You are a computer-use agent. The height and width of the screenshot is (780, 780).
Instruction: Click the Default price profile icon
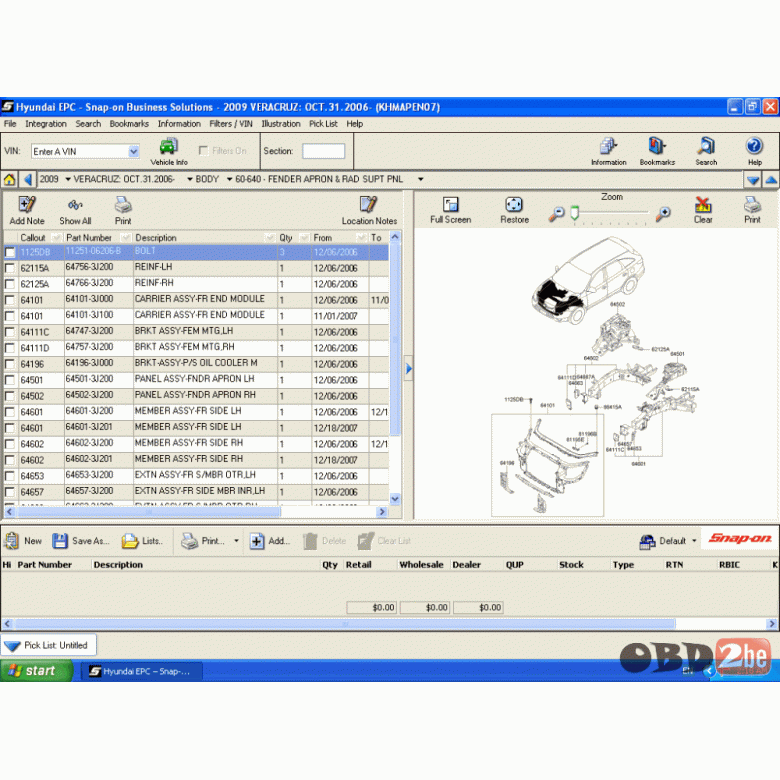pyautogui.click(x=647, y=541)
